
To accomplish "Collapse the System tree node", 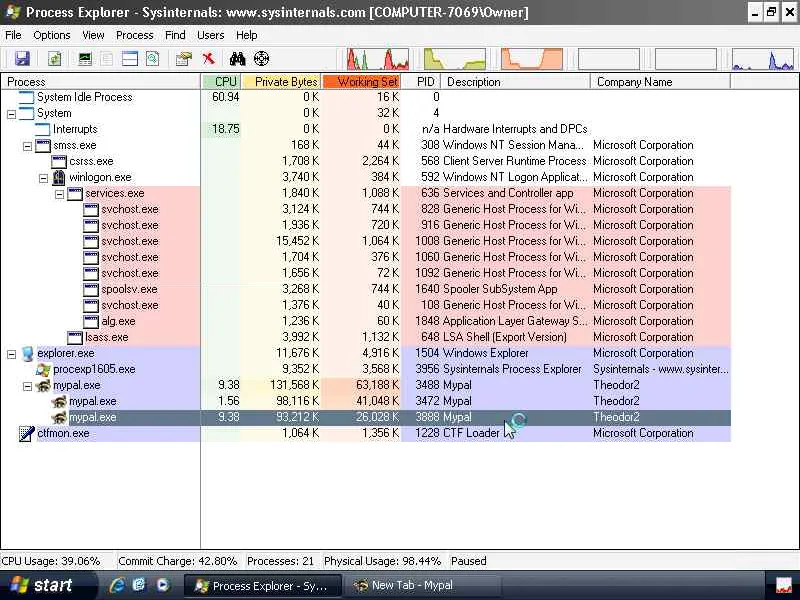I will [x=11, y=114].
